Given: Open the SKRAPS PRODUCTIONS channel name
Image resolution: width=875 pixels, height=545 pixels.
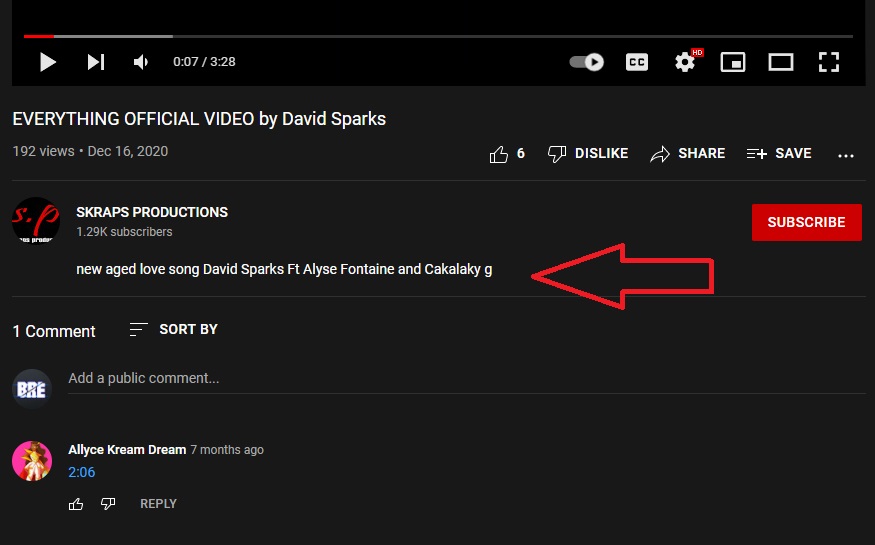Looking at the screenshot, I should point(152,212).
